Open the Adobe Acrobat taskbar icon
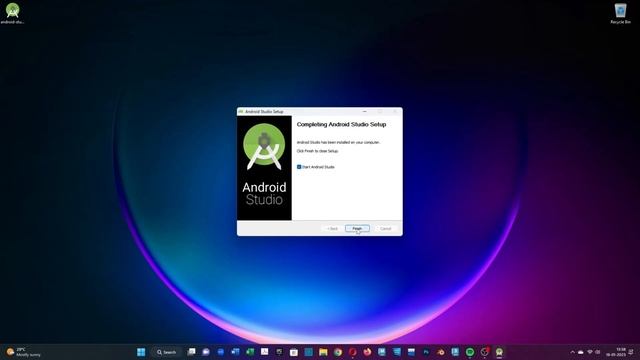 pyautogui.click(x=264, y=352)
